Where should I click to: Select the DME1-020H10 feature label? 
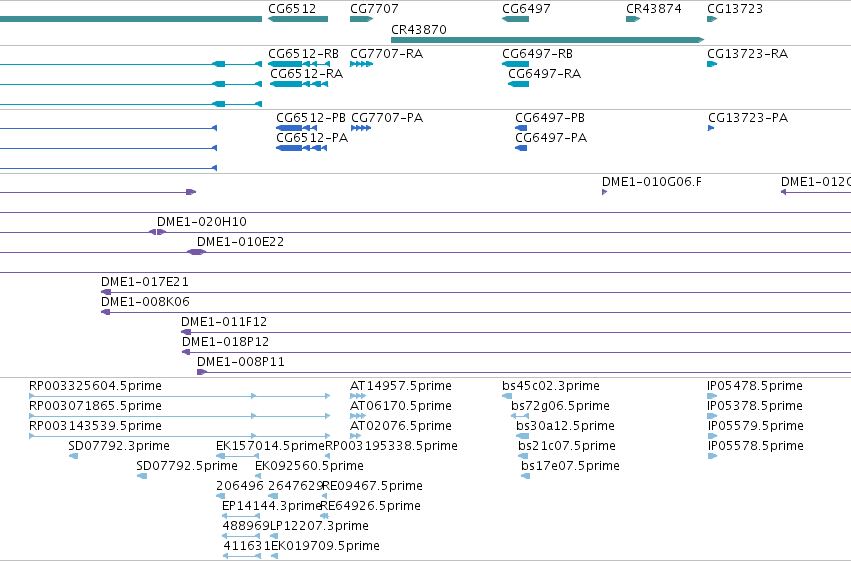coord(201,222)
